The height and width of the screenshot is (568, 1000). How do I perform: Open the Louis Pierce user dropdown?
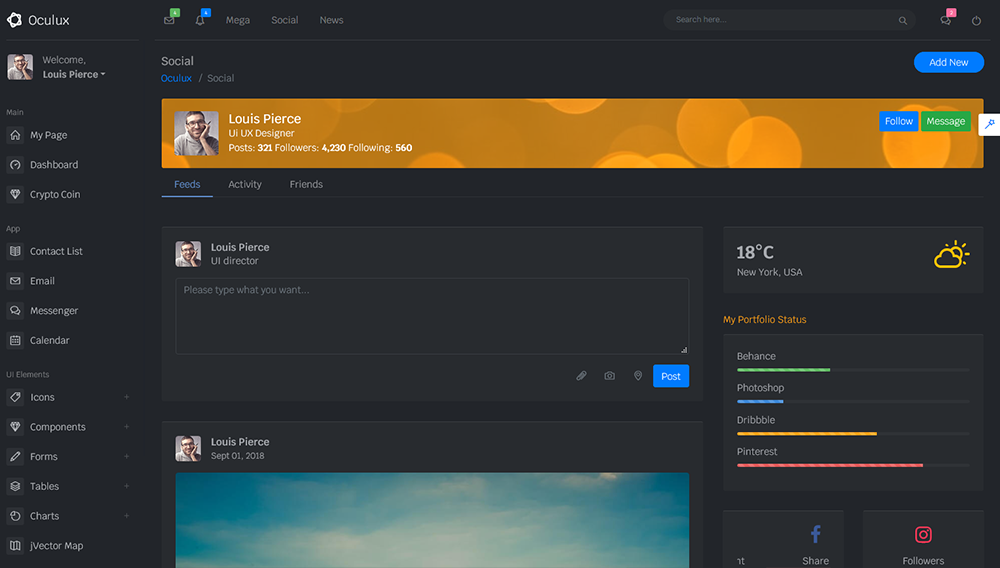click(74, 74)
